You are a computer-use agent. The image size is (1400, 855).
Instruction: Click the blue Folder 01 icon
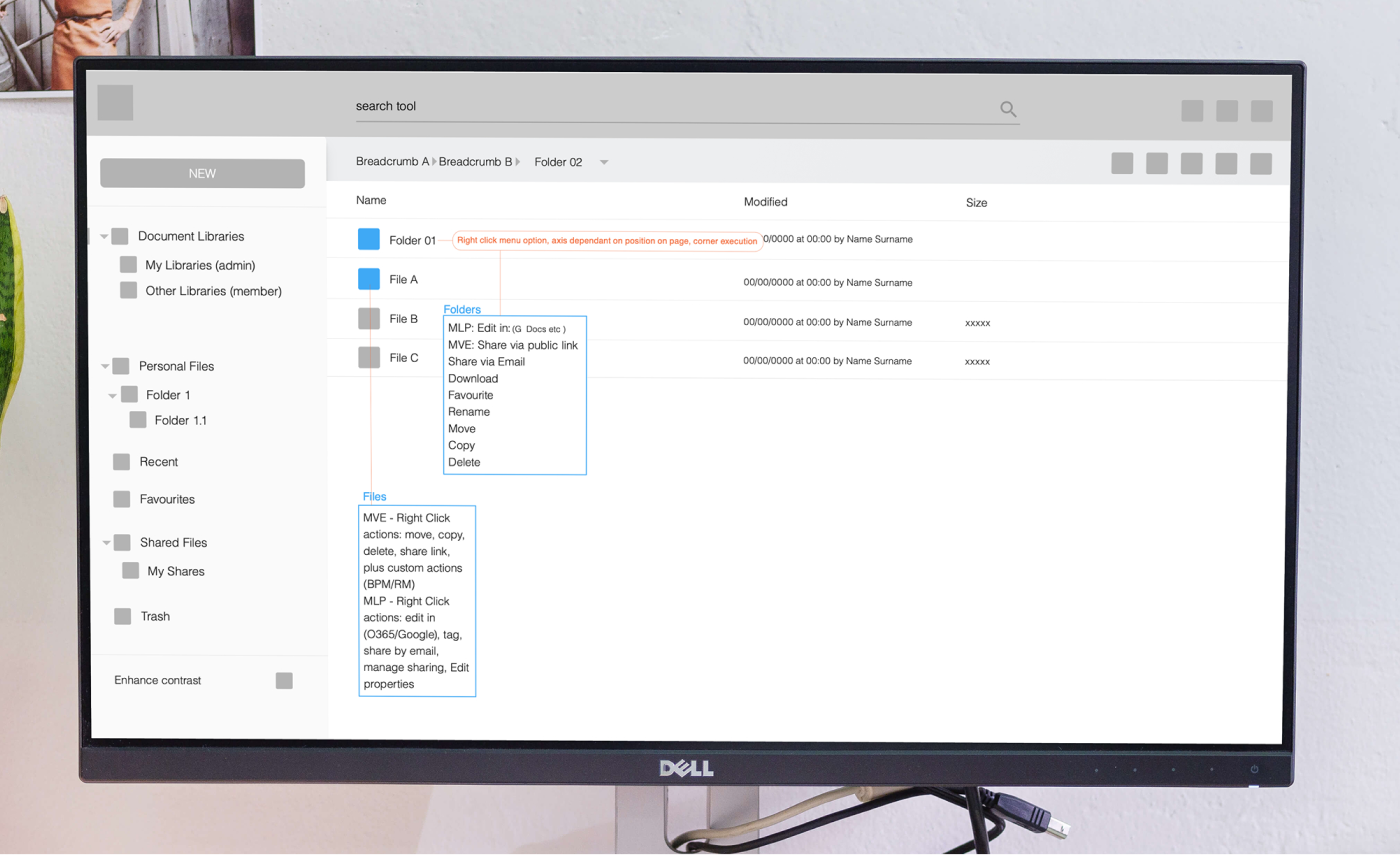point(369,239)
